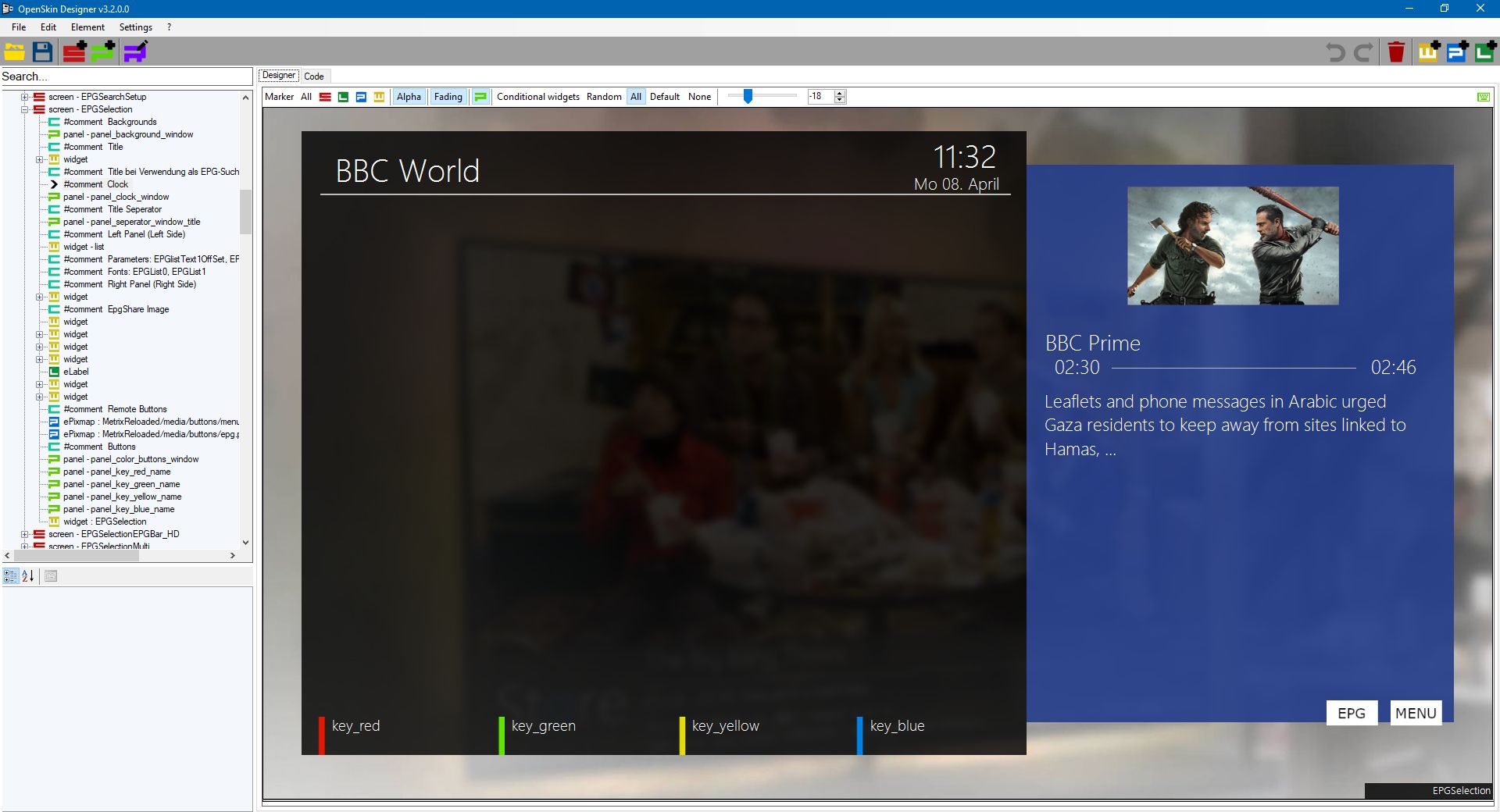Click the red add screen icon

(x=75, y=52)
